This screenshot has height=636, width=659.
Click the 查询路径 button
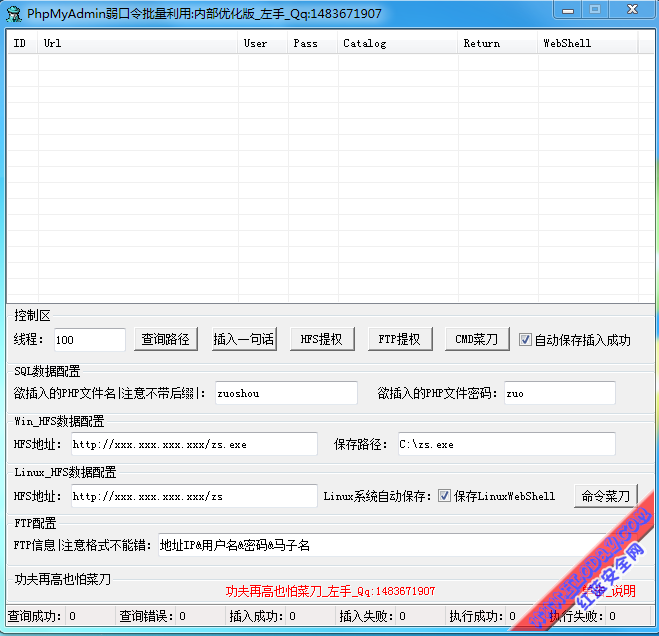166,339
